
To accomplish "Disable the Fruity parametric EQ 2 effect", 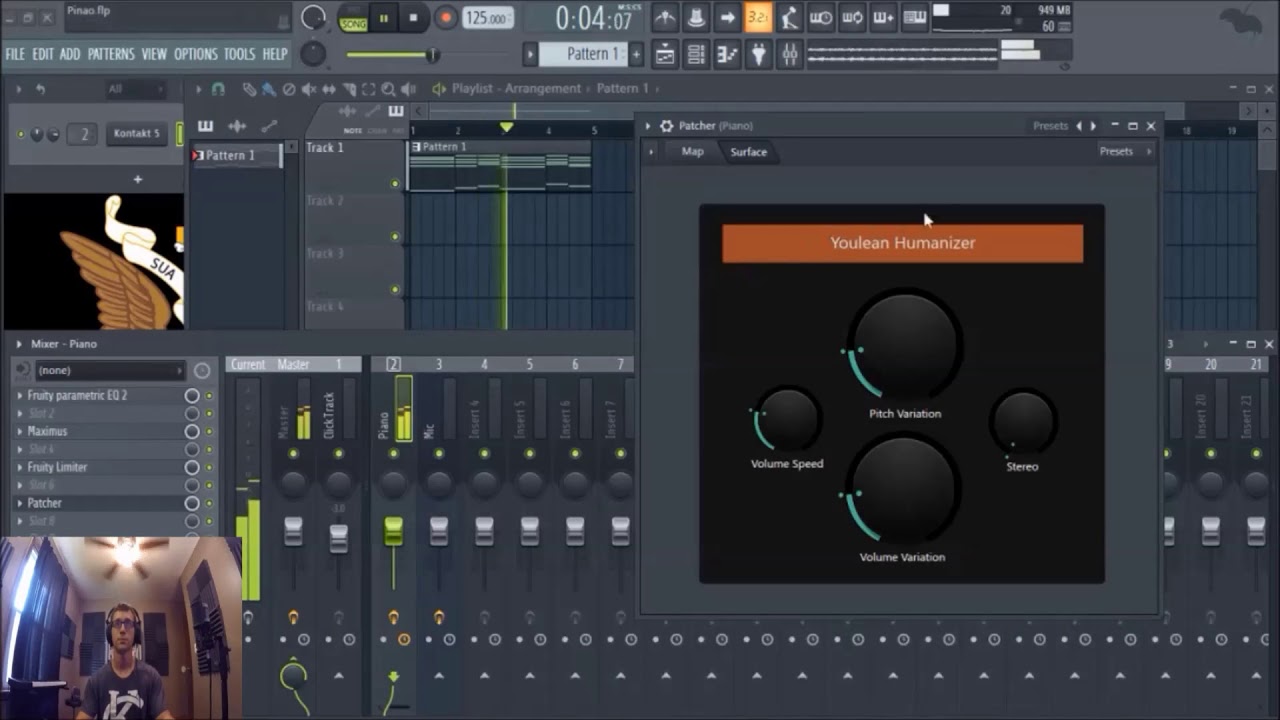I will point(209,396).
